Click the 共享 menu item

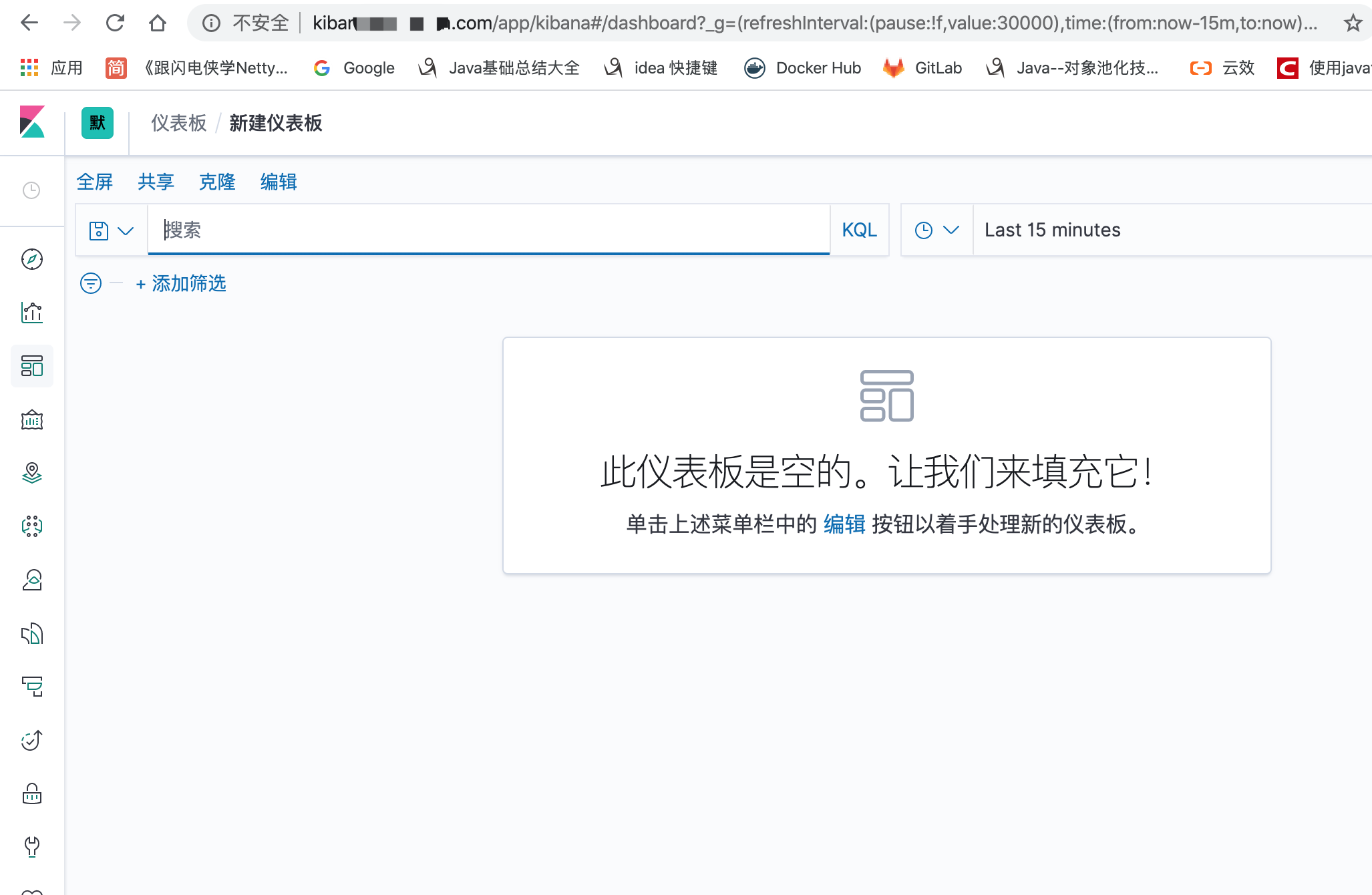coord(156,182)
